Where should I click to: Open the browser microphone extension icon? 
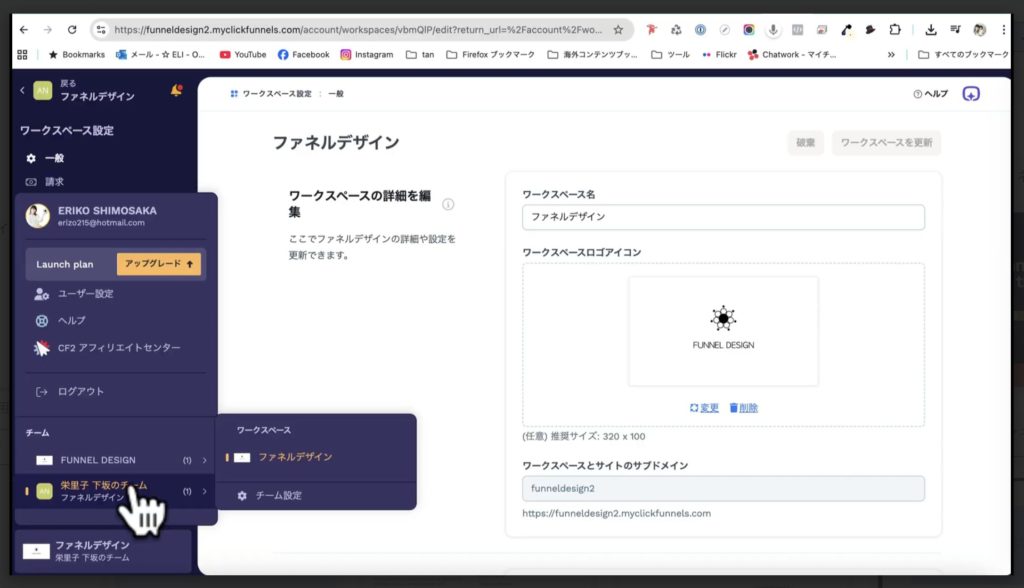pyautogui.click(x=773, y=30)
